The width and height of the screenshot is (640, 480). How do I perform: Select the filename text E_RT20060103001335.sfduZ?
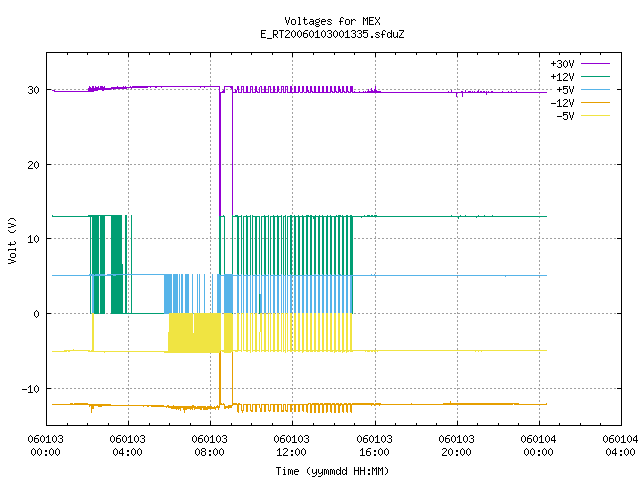(332, 34)
